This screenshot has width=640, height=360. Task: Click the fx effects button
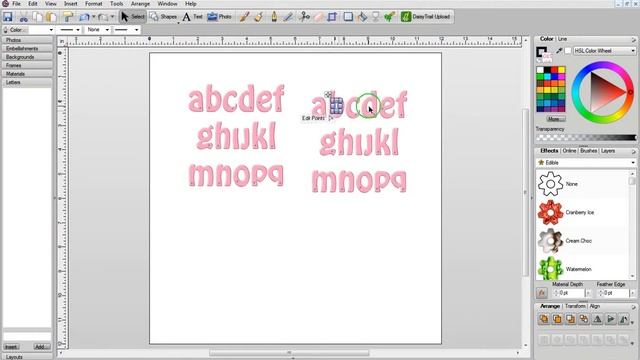tap(542, 293)
